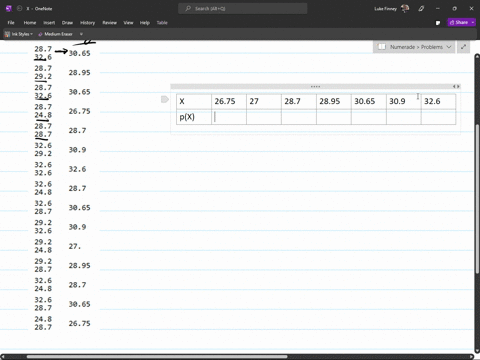Click the empty p(X) cell under 32.6
Image resolution: width=480 pixels, height=360 pixels.
pos(439,117)
